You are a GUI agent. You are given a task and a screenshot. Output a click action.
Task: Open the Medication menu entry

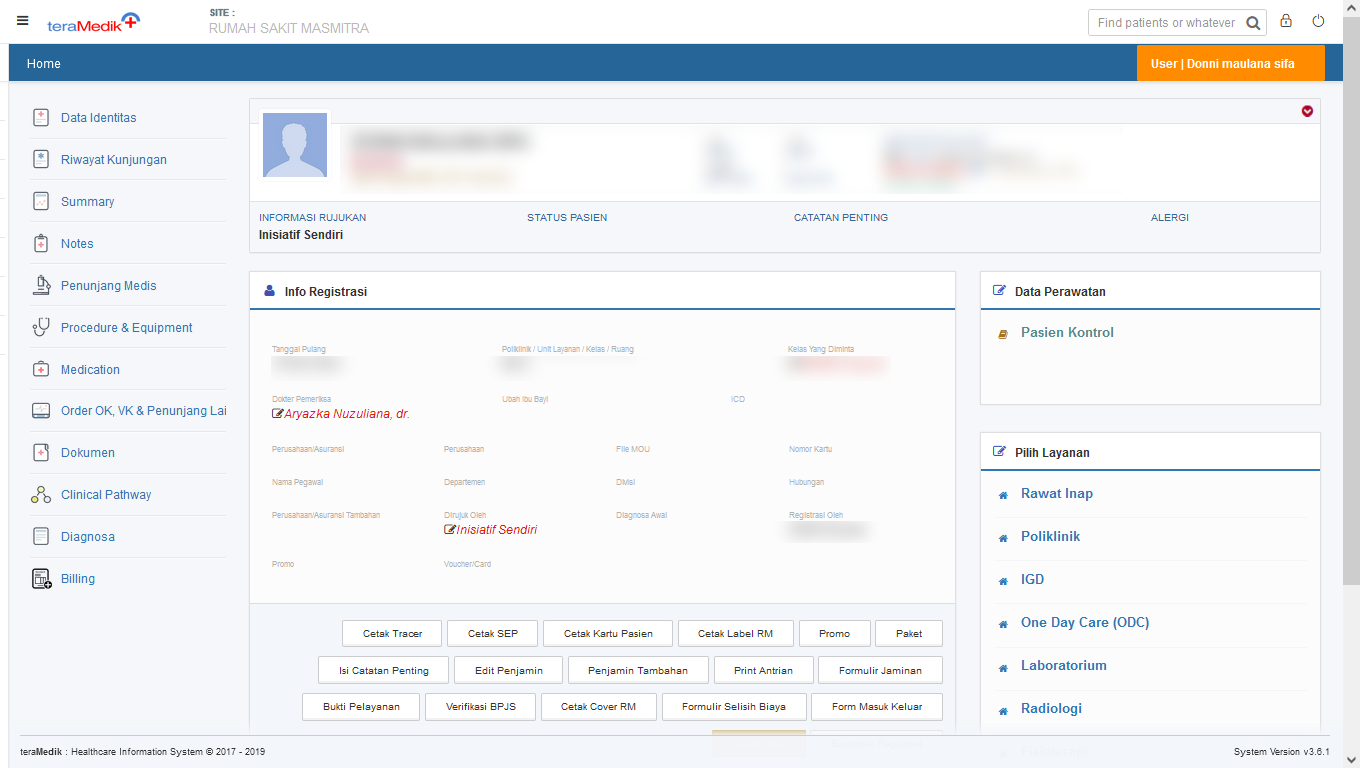coord(90,370)
